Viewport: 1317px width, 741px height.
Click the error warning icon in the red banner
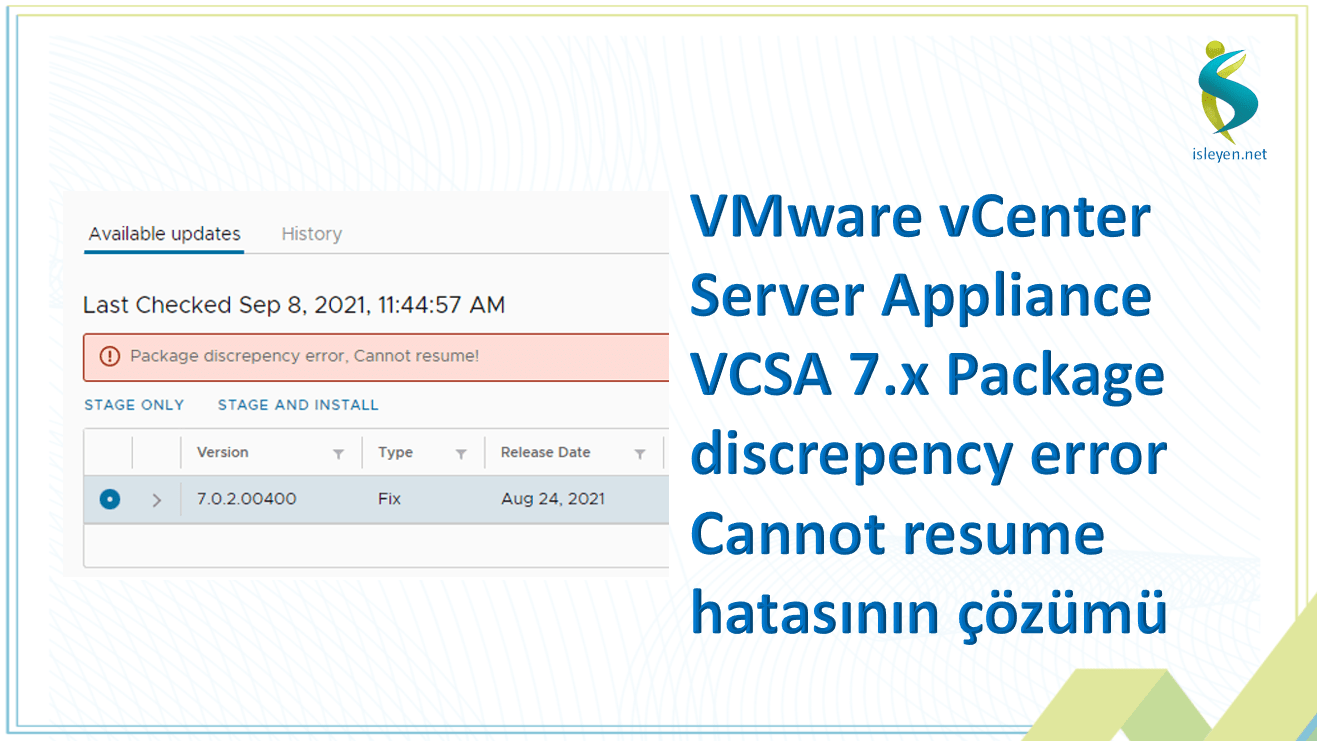109,356
